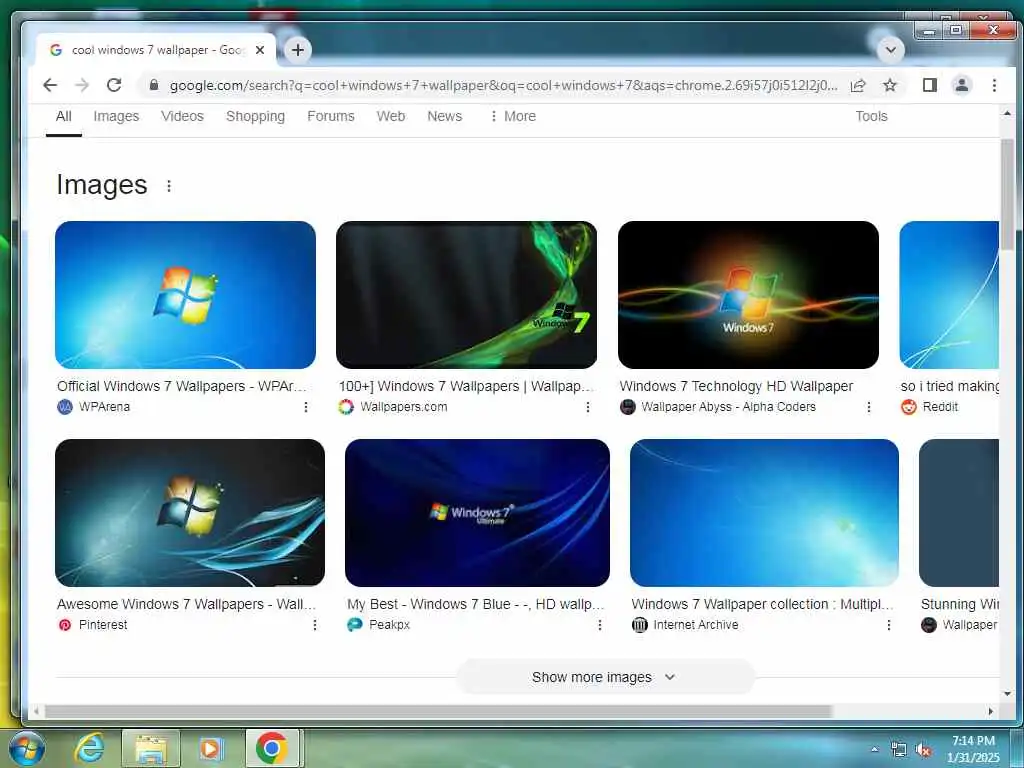Open more options for the Pinterest result

coord(315,625)
